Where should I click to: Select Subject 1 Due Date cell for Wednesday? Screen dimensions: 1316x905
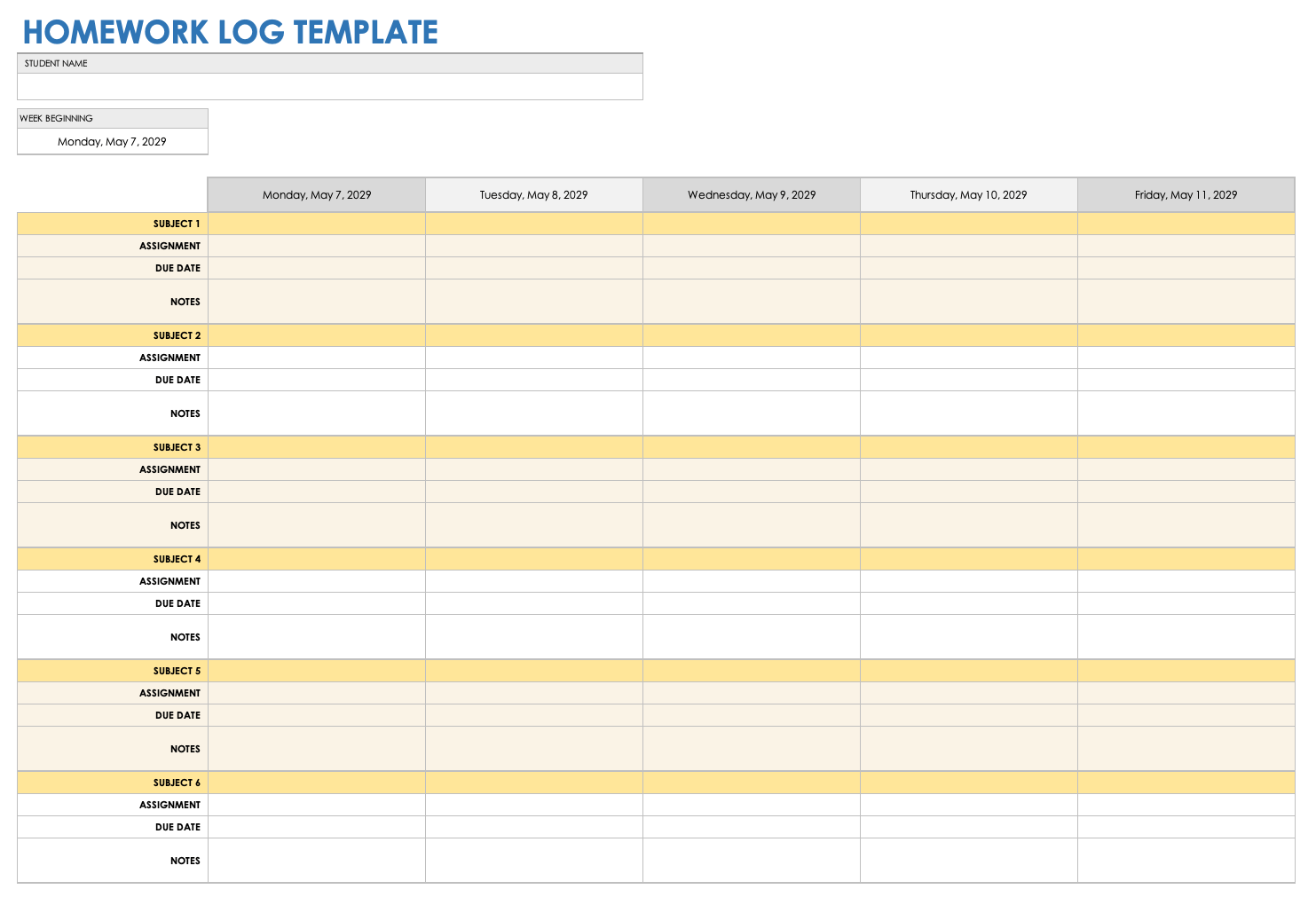pyautogui.click(x=752, y=268)
